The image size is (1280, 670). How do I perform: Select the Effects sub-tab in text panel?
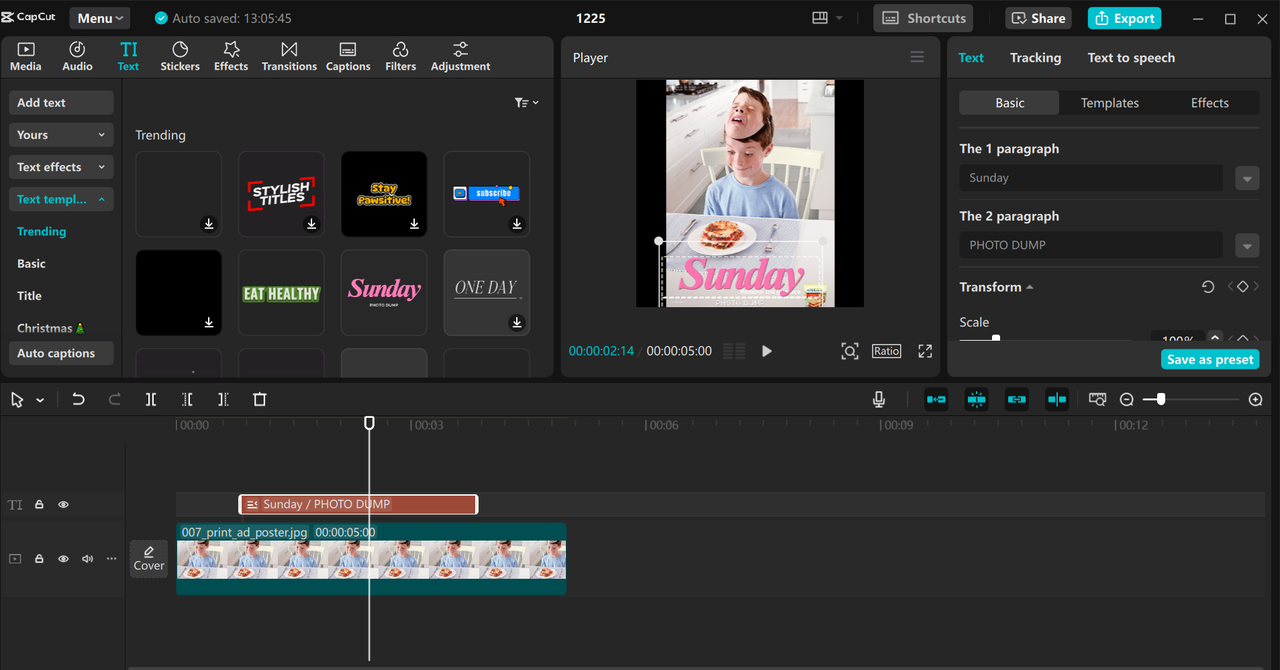tap(1209, 103)
